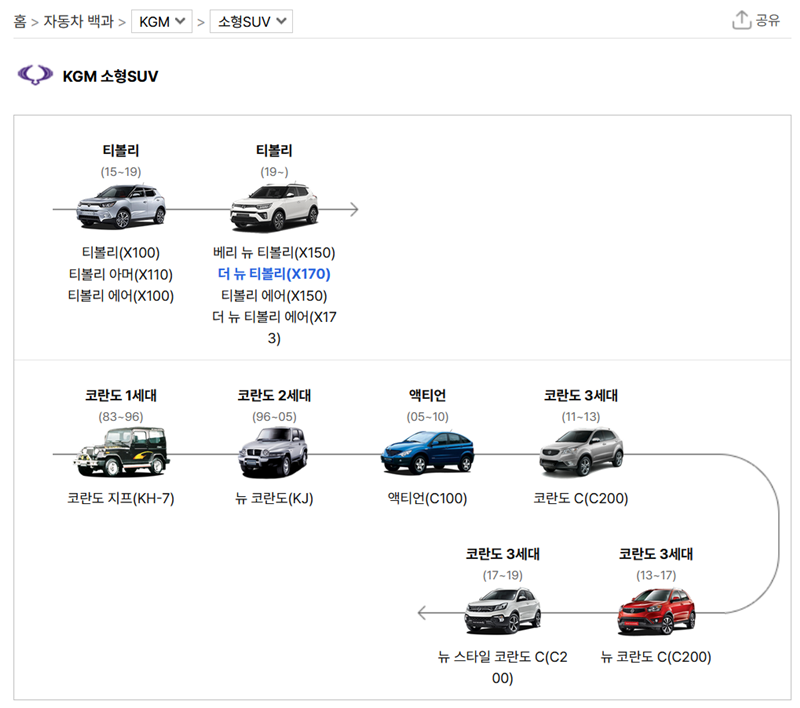Click the KGM 소형SUV page title
Image resolution: width=800 pixels, height=708 pixels.
tap(110, 76)
